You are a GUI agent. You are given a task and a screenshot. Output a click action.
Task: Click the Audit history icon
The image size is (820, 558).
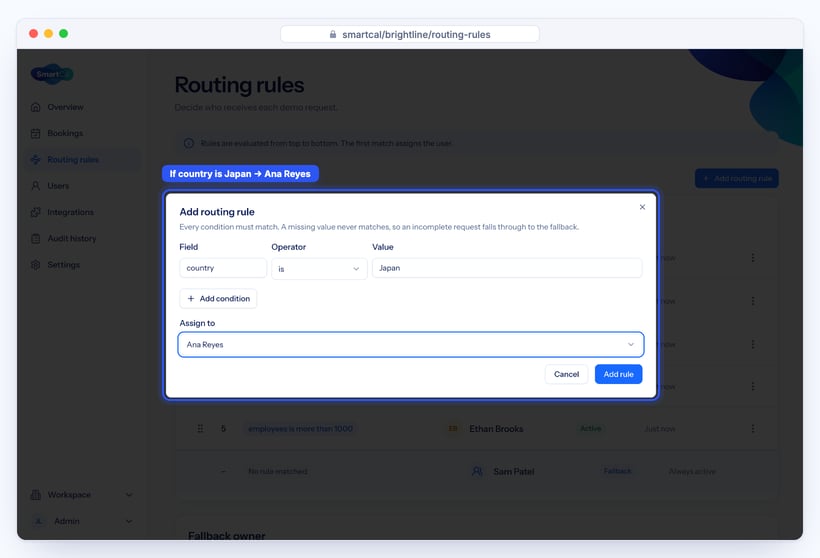(x=36, y=238)
